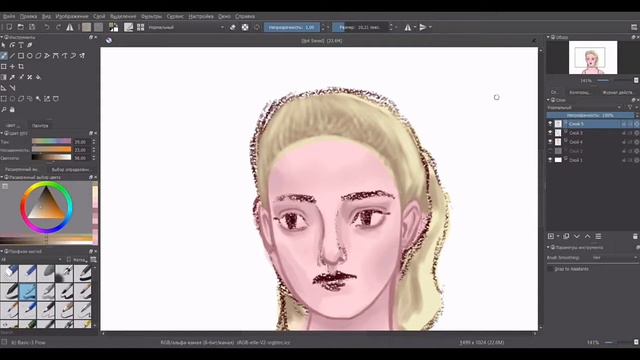The height and width of the screenshot is (360, 640).
Task: Select the Move tool cross icon
Action: pyautogui.click(x=12, y=66)
